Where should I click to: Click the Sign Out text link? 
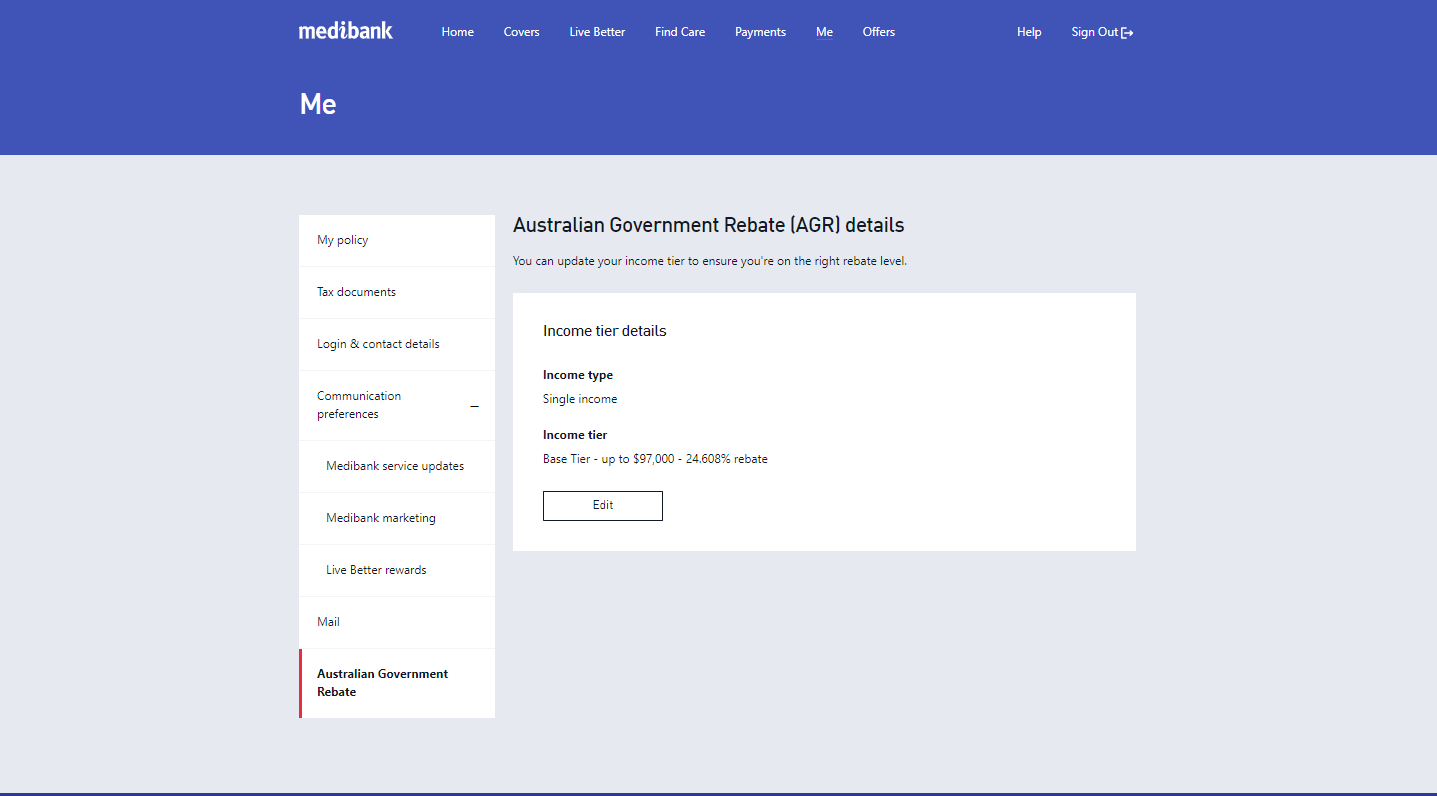pyautogui.click(x=1094, y=32)
